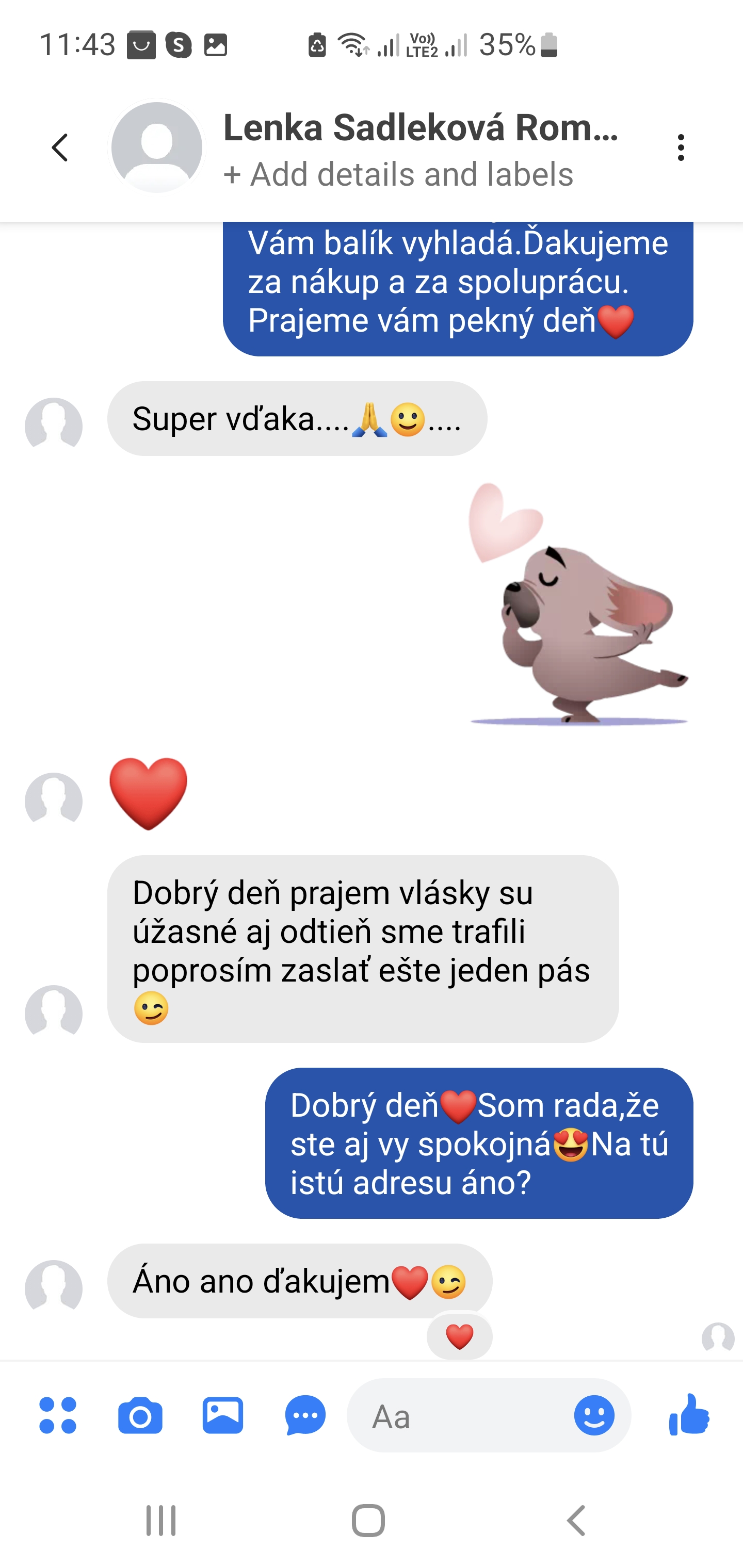Image resolution: width=743 pixels, height=1568 pixels.
Task: Open the photo gallery picker
Action: [223, 1415]
